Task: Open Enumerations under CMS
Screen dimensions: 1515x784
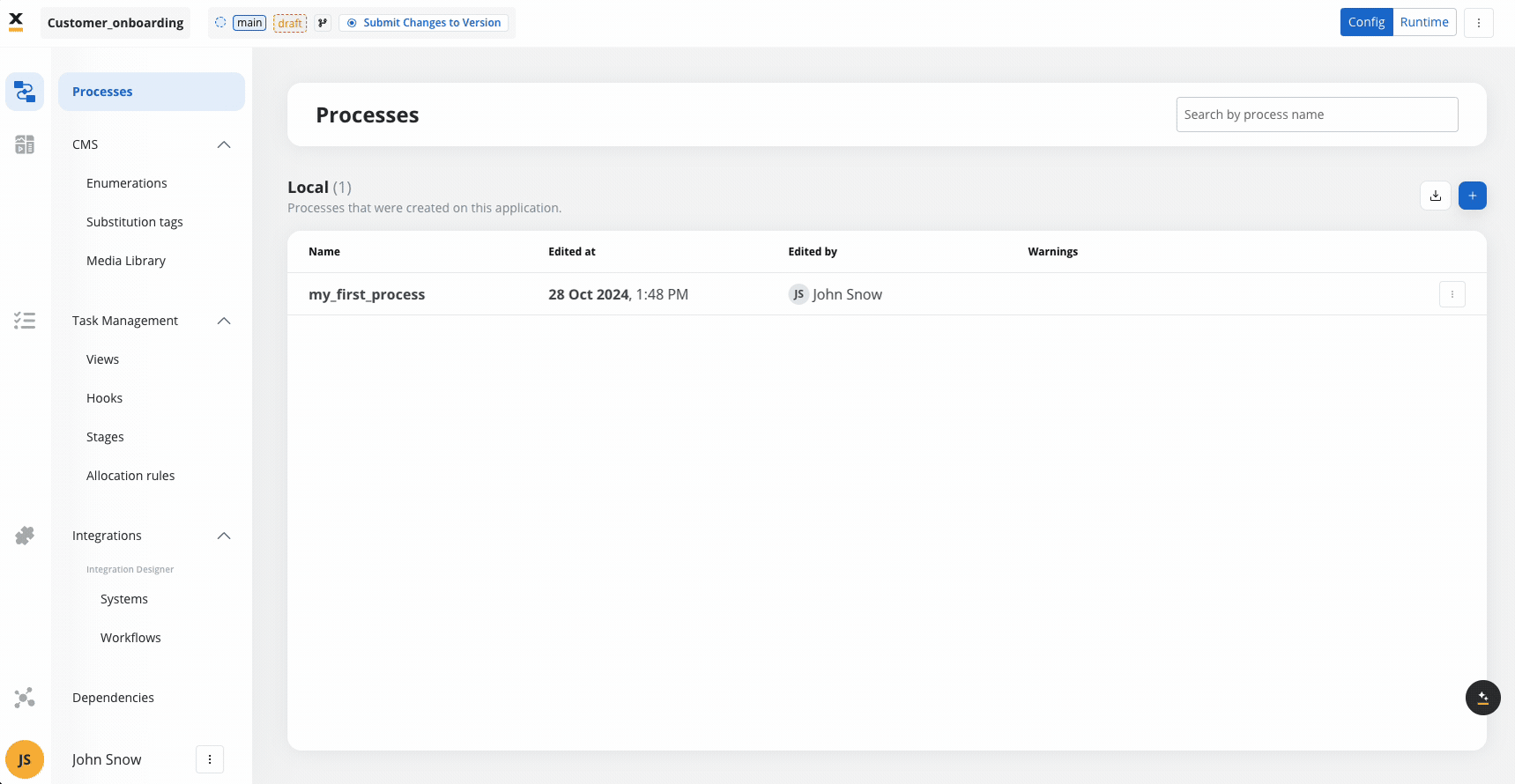Action: (127, 183)
